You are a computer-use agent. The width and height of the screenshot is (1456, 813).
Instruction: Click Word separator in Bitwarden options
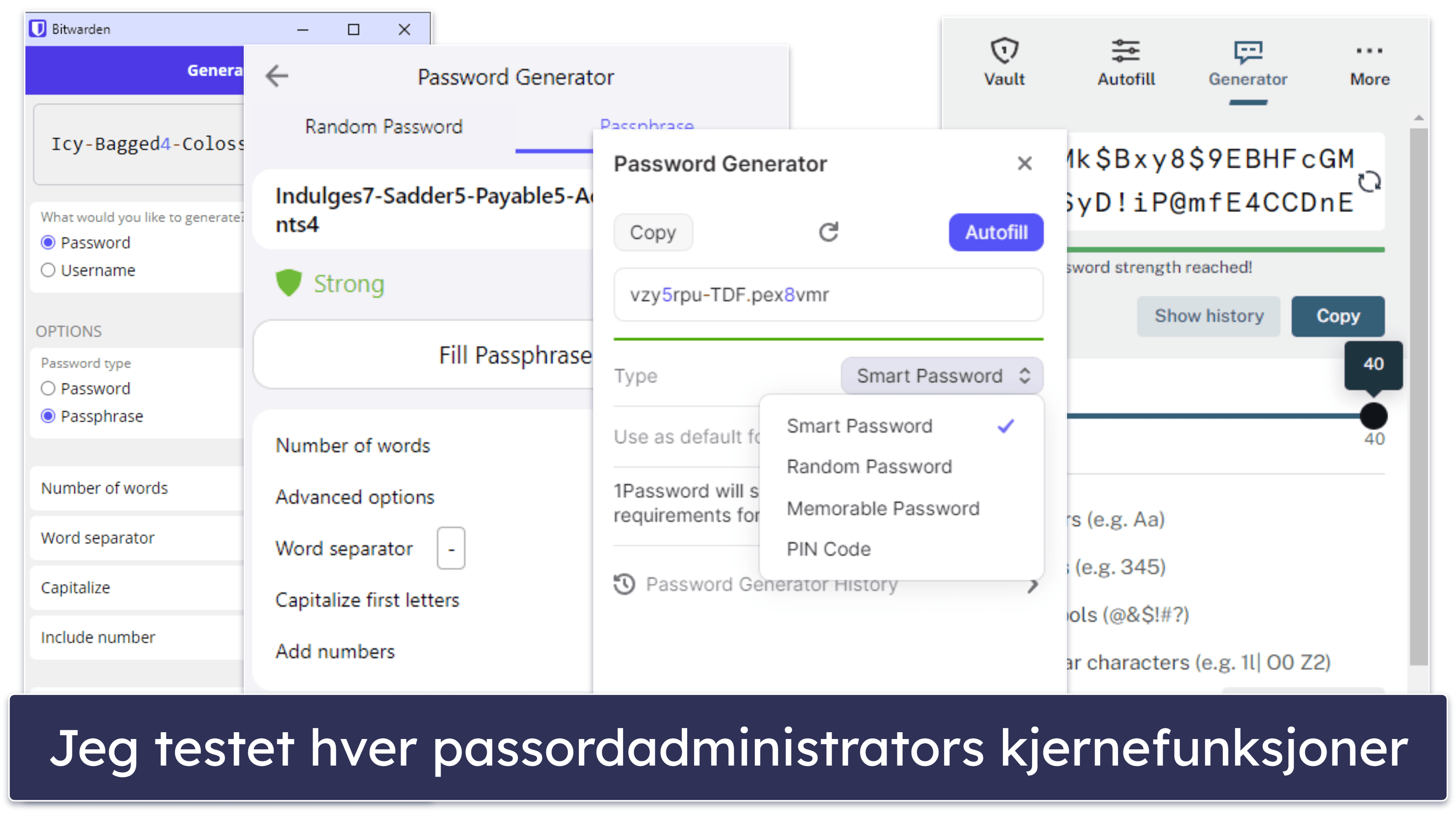click(137, 538)
